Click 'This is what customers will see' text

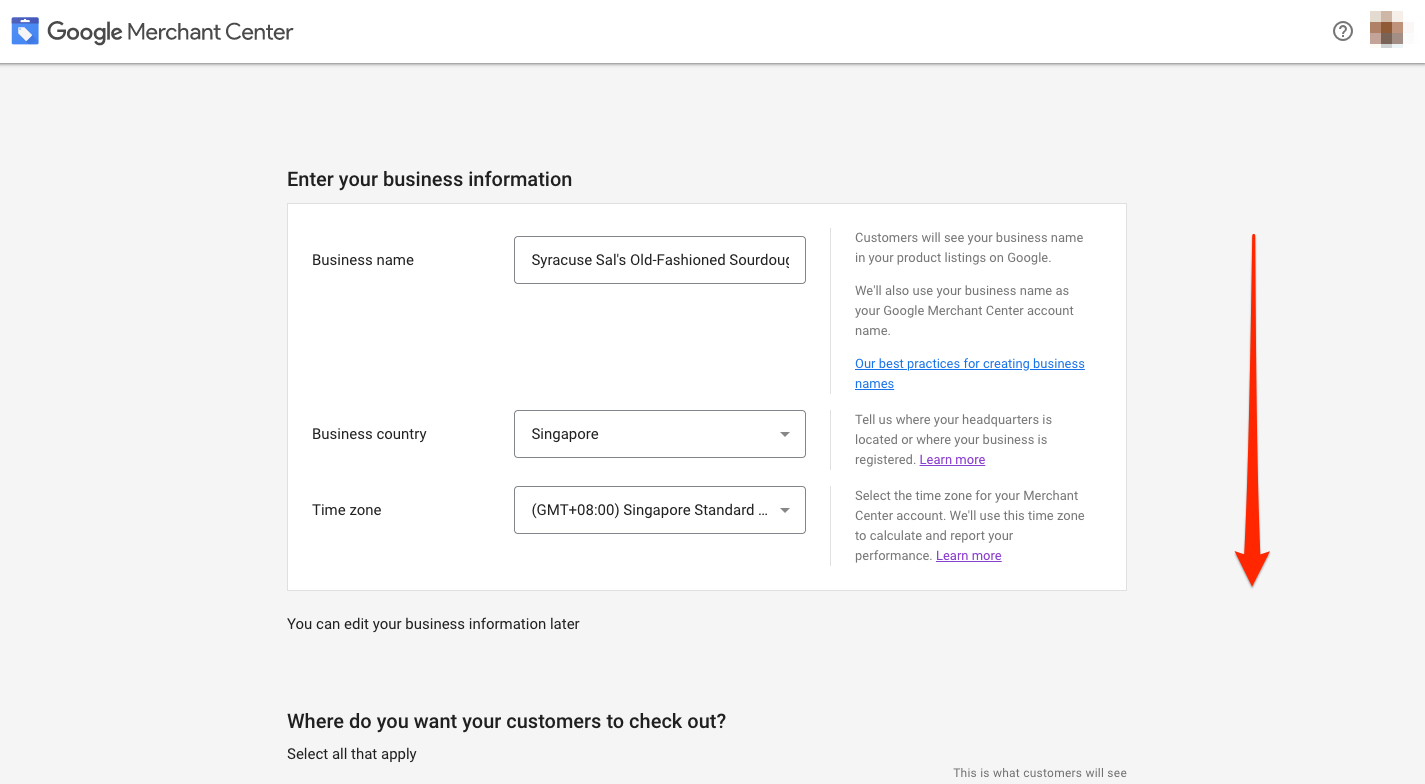(x=1040, y=773)
